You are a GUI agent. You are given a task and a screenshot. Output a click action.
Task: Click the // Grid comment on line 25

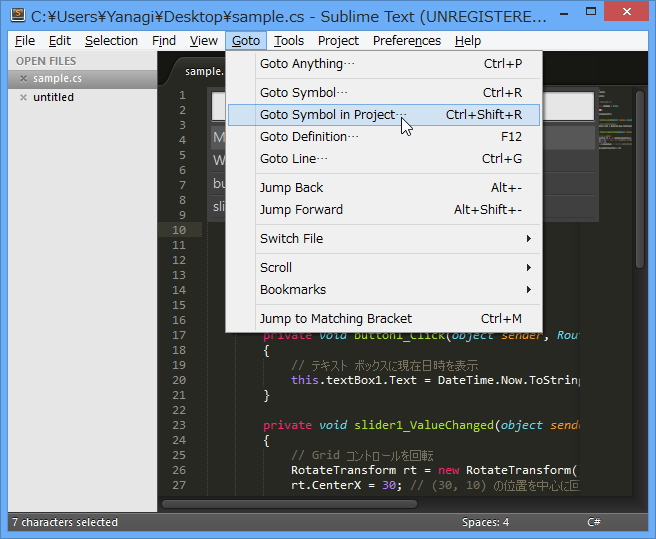tap(362, 455)
